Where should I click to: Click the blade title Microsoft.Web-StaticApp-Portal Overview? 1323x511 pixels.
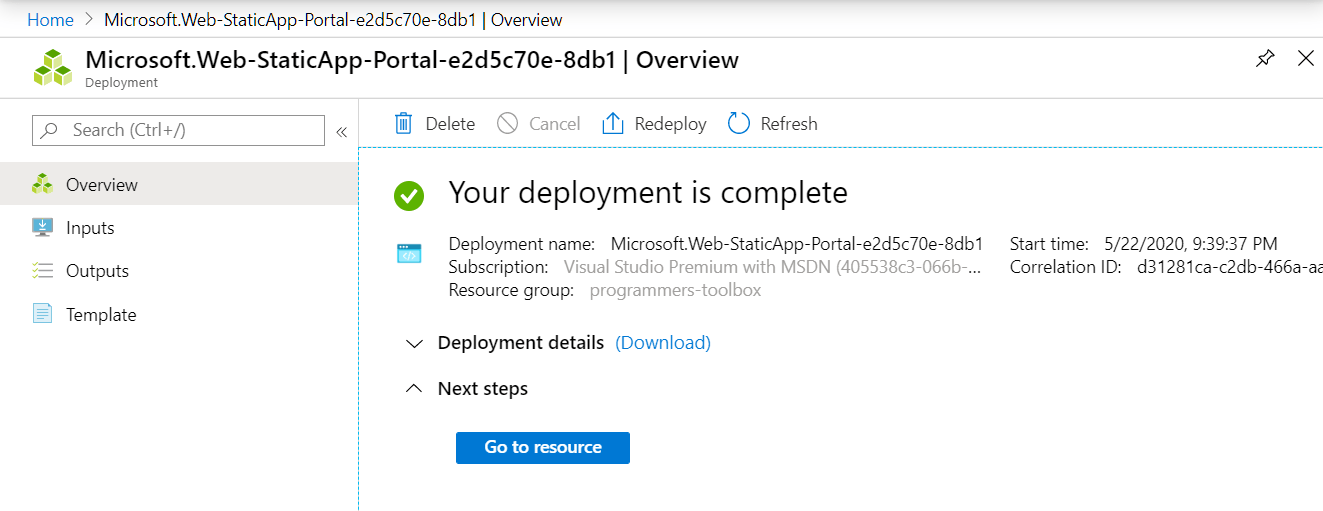coord(412,59)
